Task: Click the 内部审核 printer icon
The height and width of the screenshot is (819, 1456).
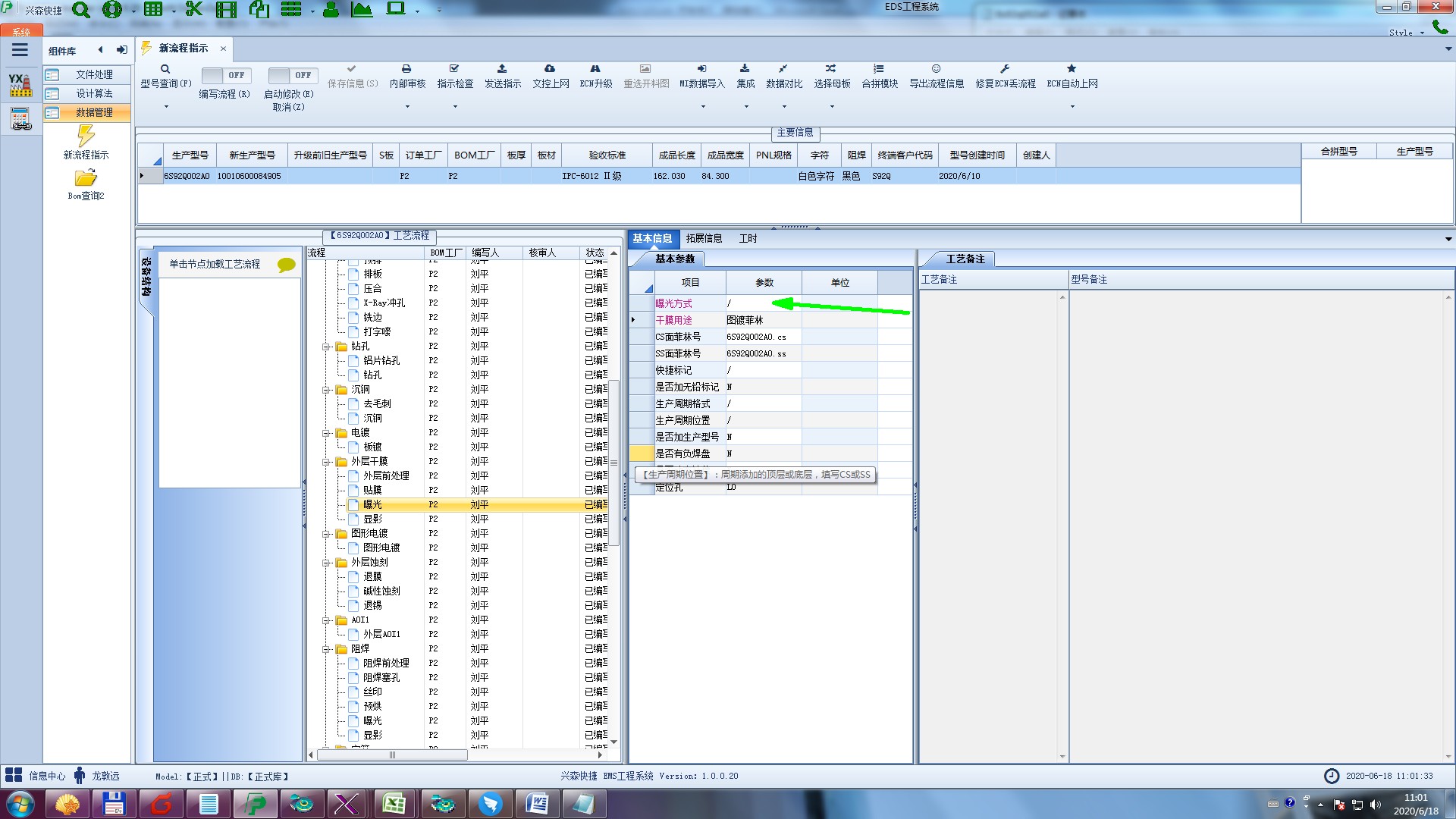Action: 406,69
